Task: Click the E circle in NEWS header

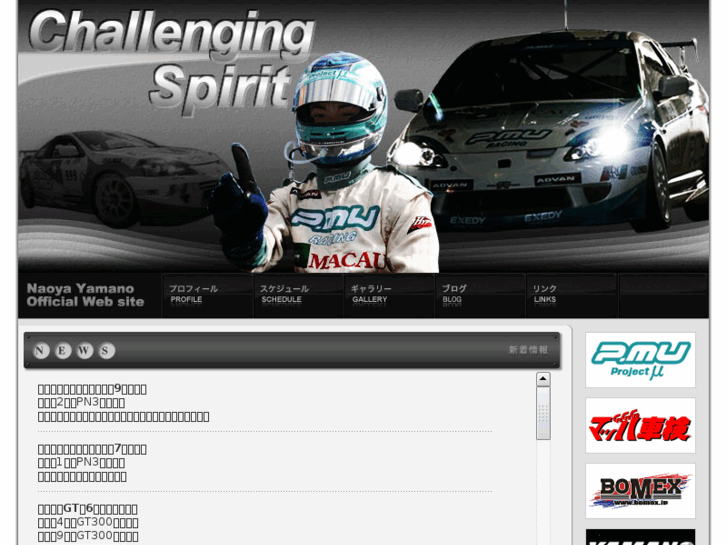Action: coord(63,351)
